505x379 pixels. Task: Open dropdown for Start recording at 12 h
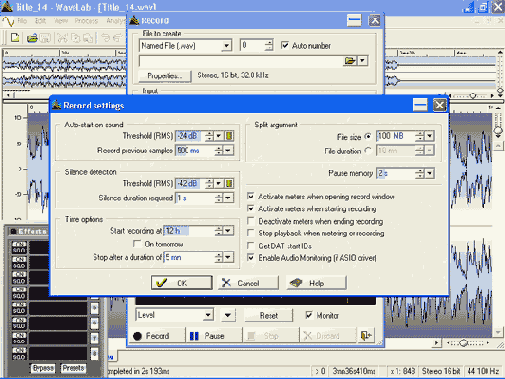228,231
